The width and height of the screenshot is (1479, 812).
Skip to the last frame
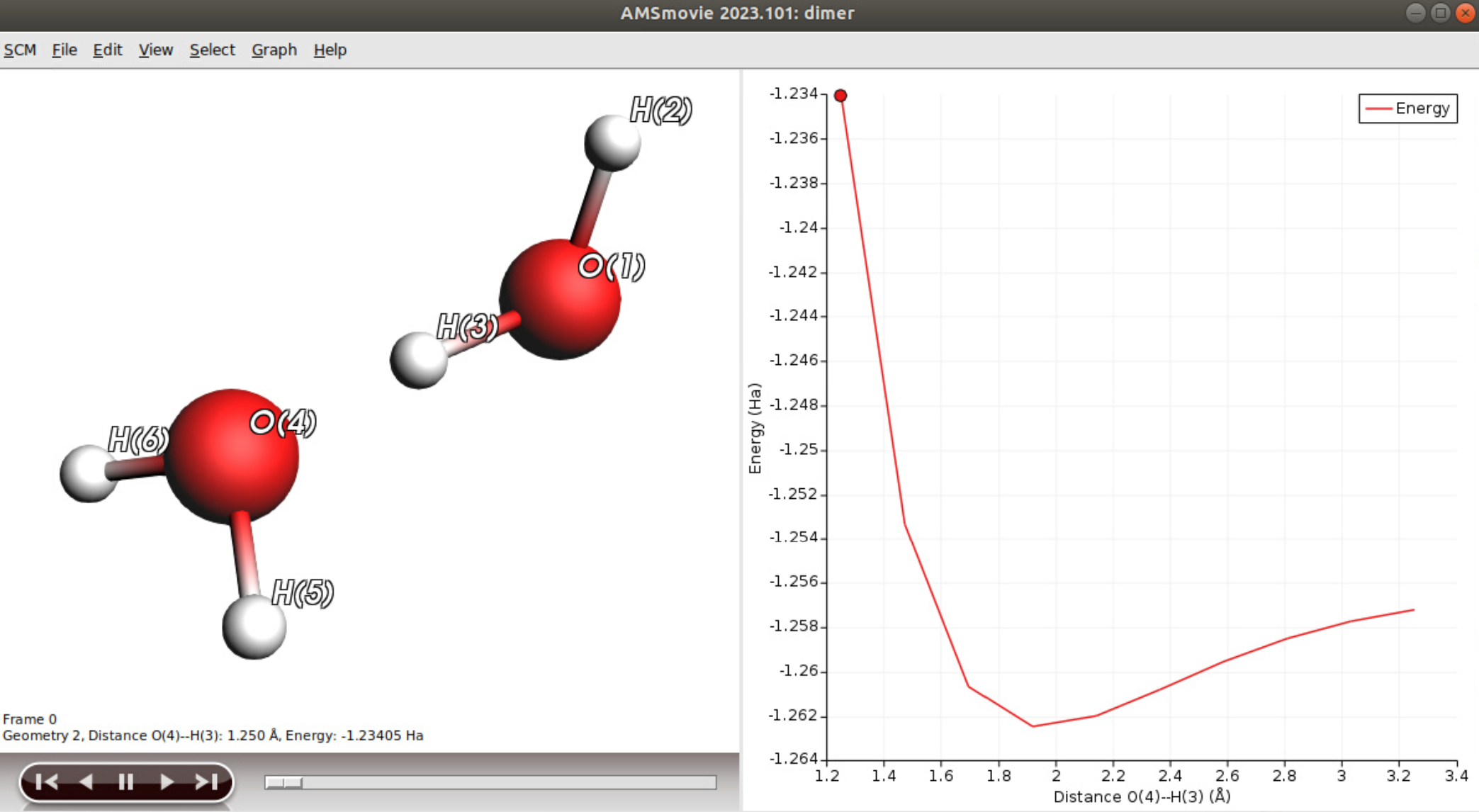pos(206,782)
